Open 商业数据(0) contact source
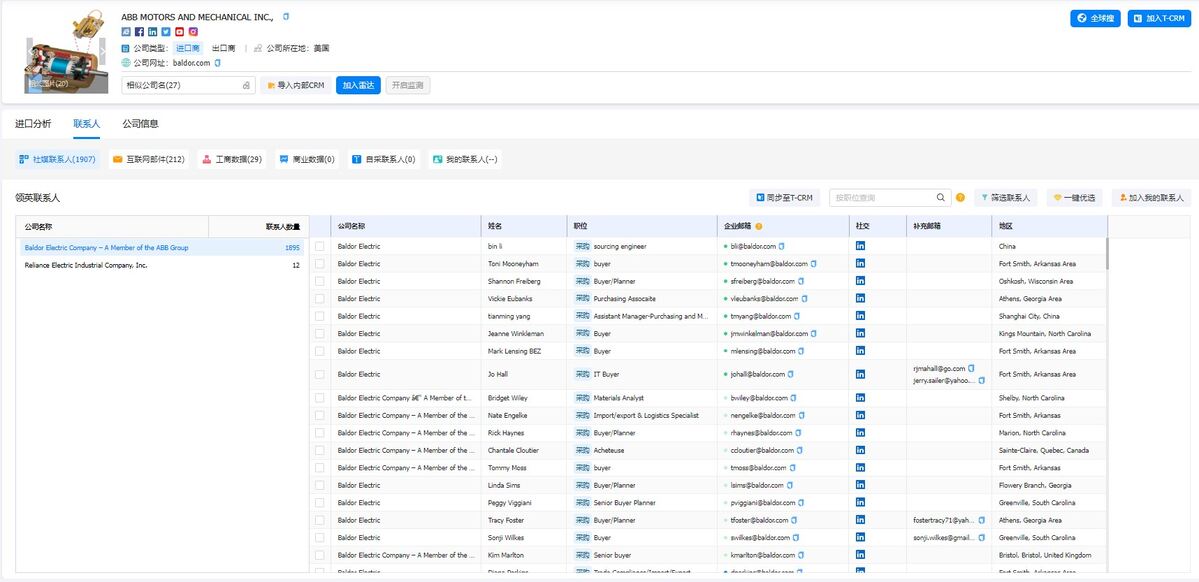Viewport: 1199px width, 582px height. click(307, 160)
